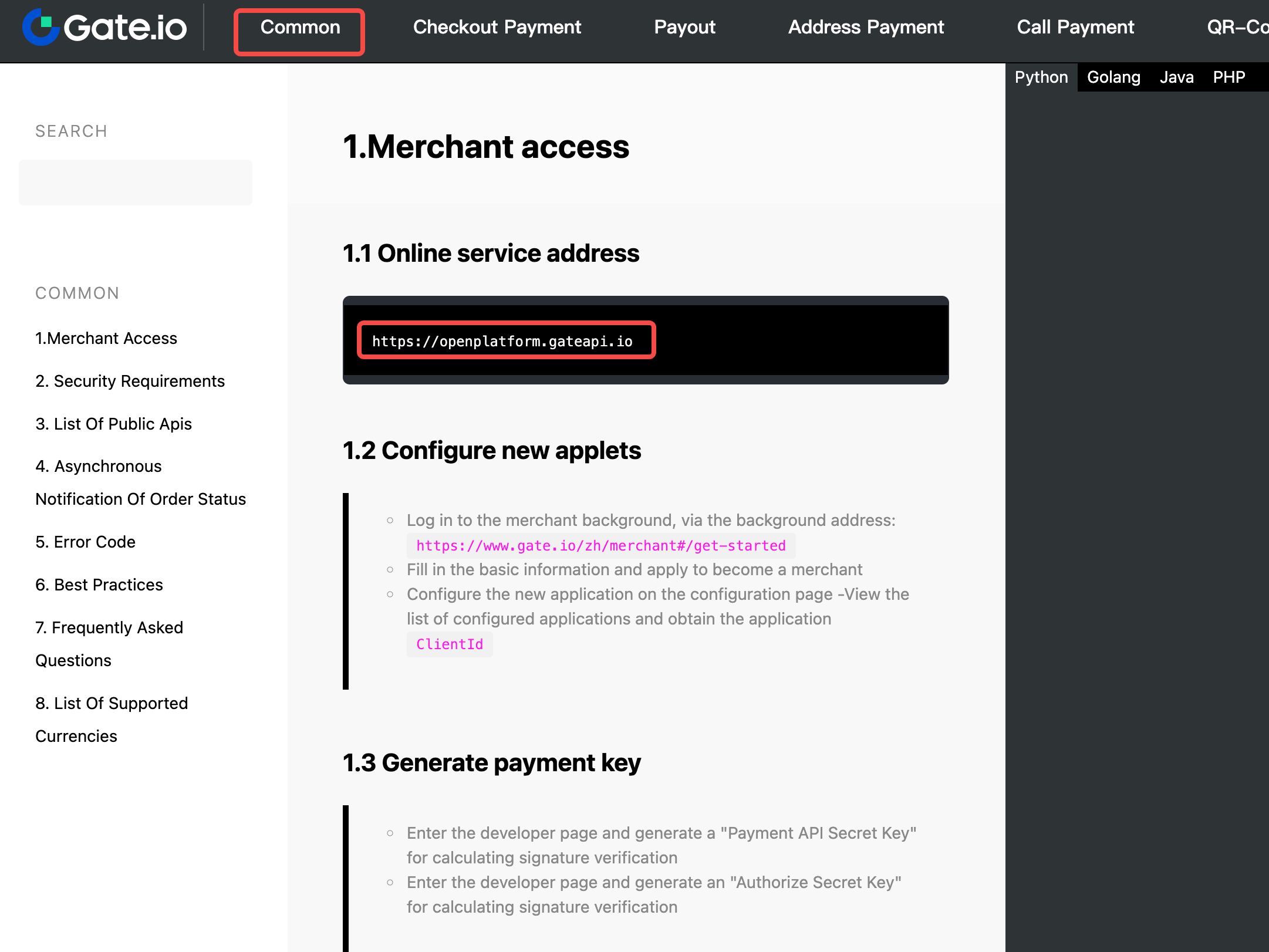The width and height of the screenshot is (1269, 952).
Task: Navigate to 1.Merchant Access in sidebar
Action: [106, 339]
